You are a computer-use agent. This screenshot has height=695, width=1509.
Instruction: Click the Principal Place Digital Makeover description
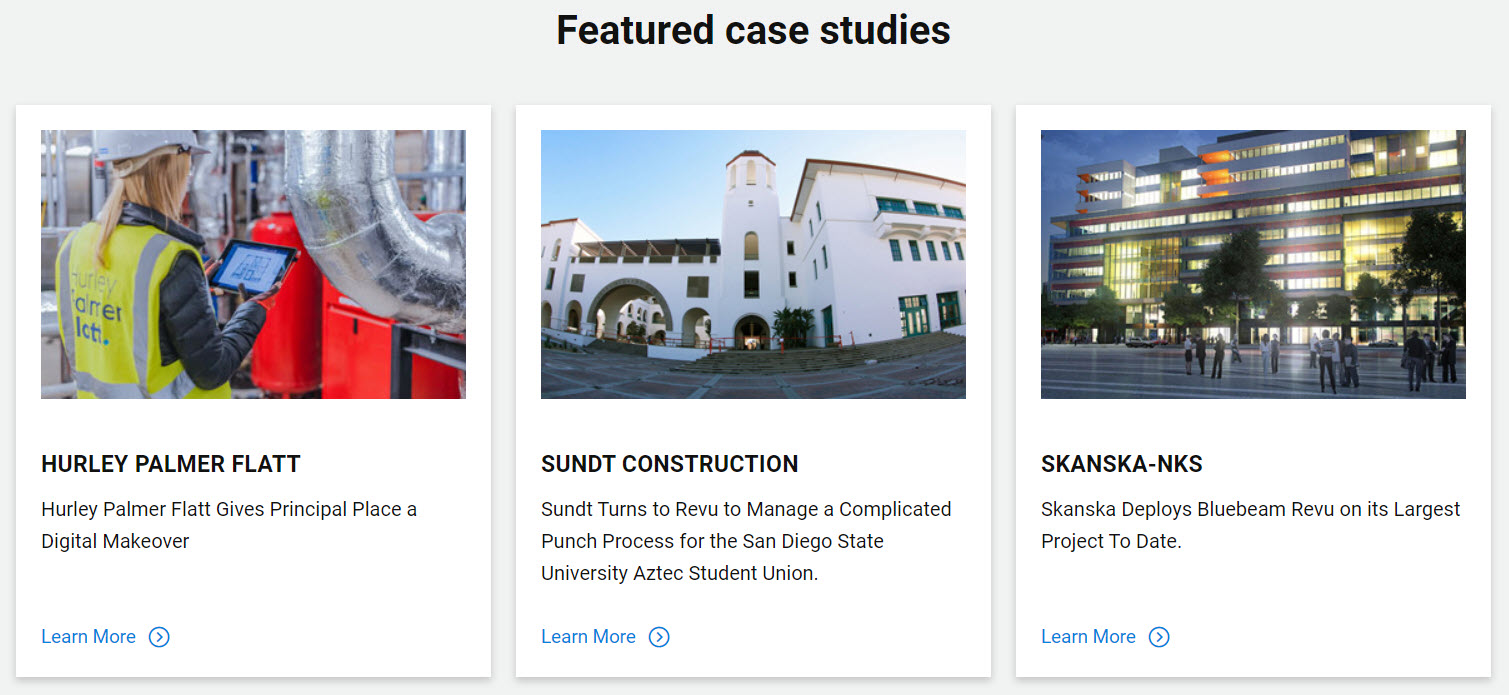(229, 525)
